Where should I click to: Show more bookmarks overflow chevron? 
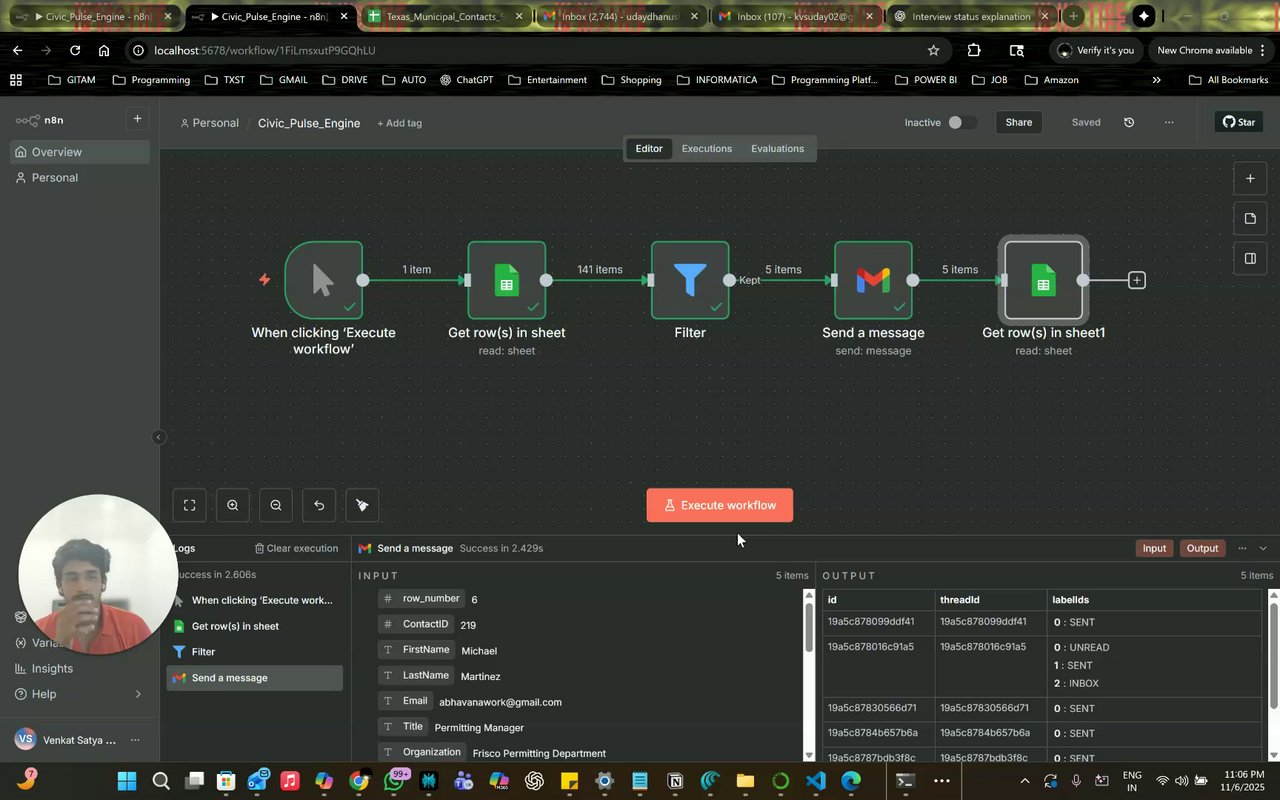pyautogui.click(x=1157, y=80)
